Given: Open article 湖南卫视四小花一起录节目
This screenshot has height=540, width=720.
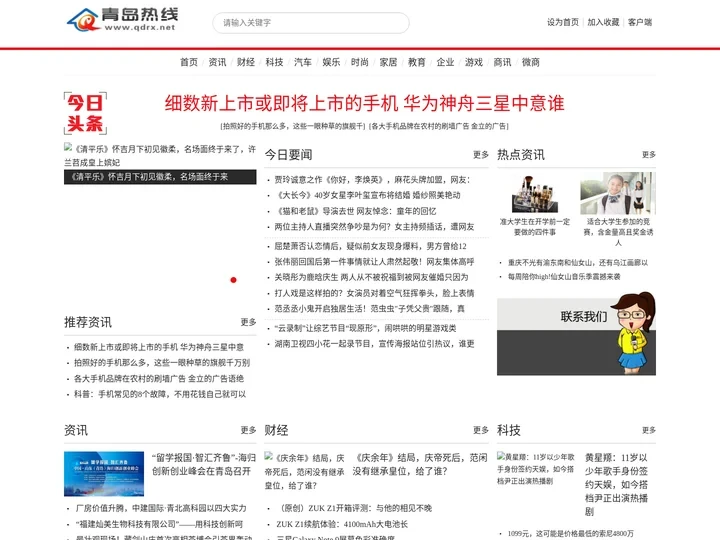Looking at the screenshot, I should (x=374, y=343).
